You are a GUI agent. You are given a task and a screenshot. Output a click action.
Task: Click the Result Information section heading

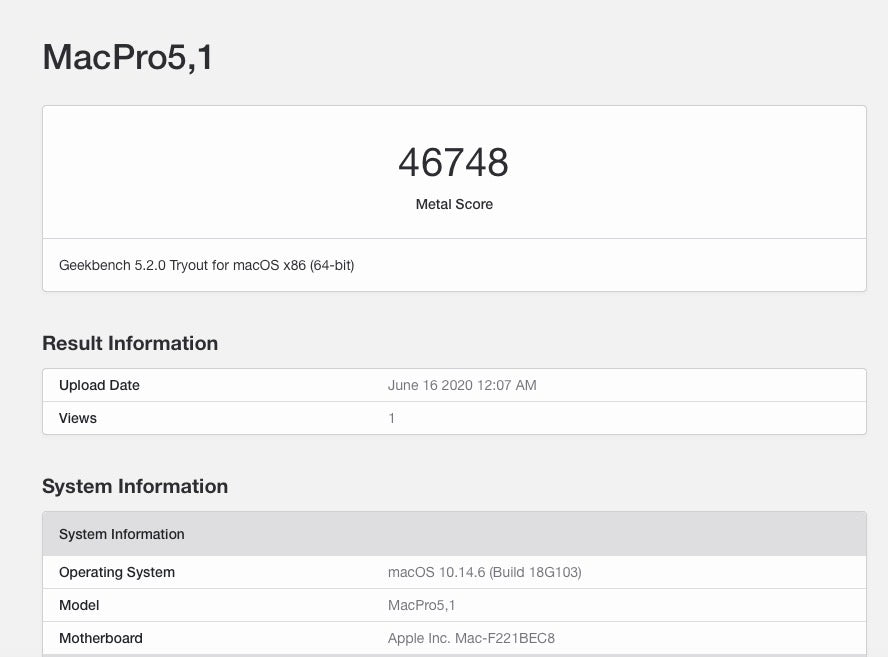[130, 343]
